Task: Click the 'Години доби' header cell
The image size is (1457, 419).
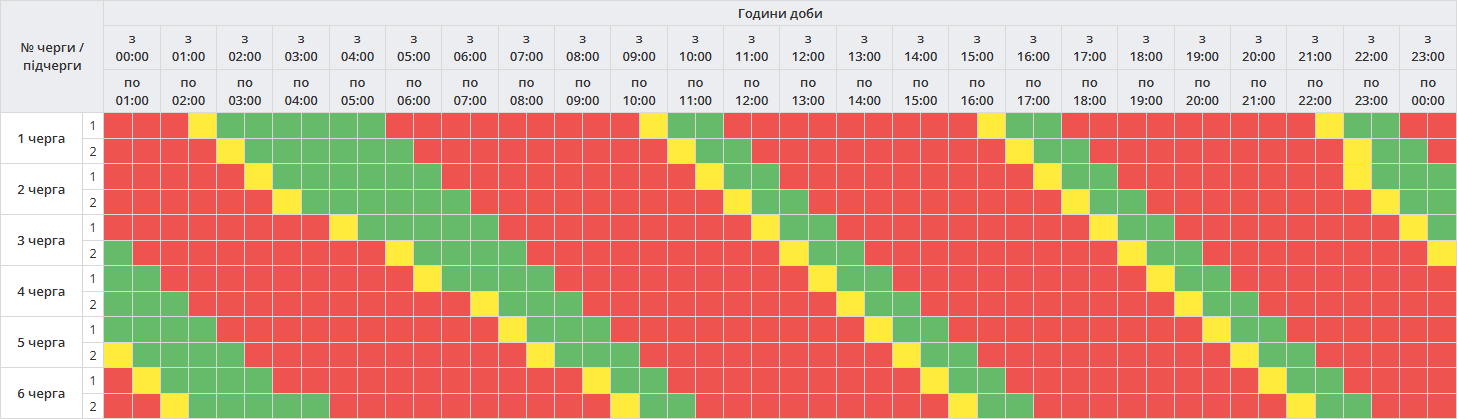Action: 780,13
